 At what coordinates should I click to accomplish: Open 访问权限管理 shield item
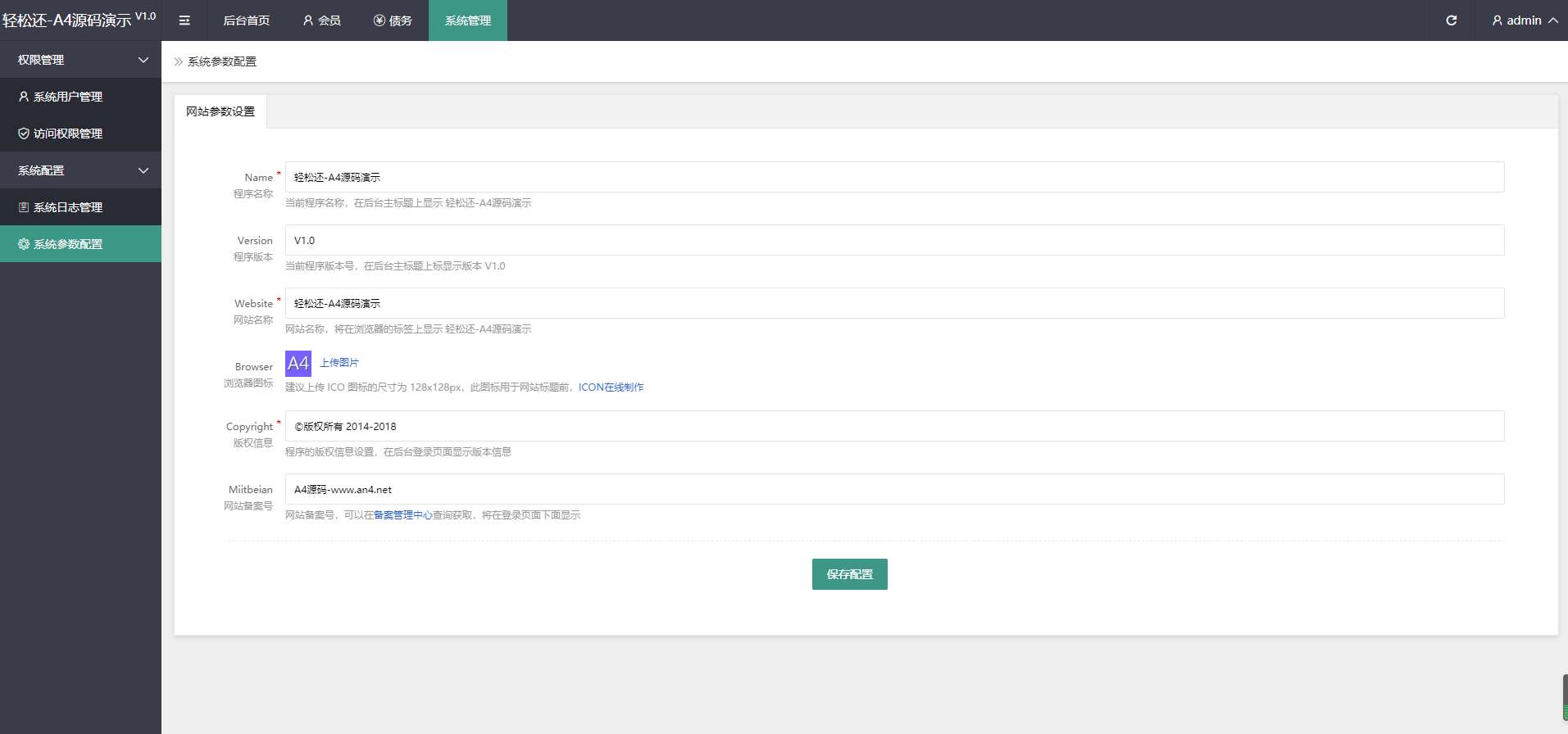[67, 134]
